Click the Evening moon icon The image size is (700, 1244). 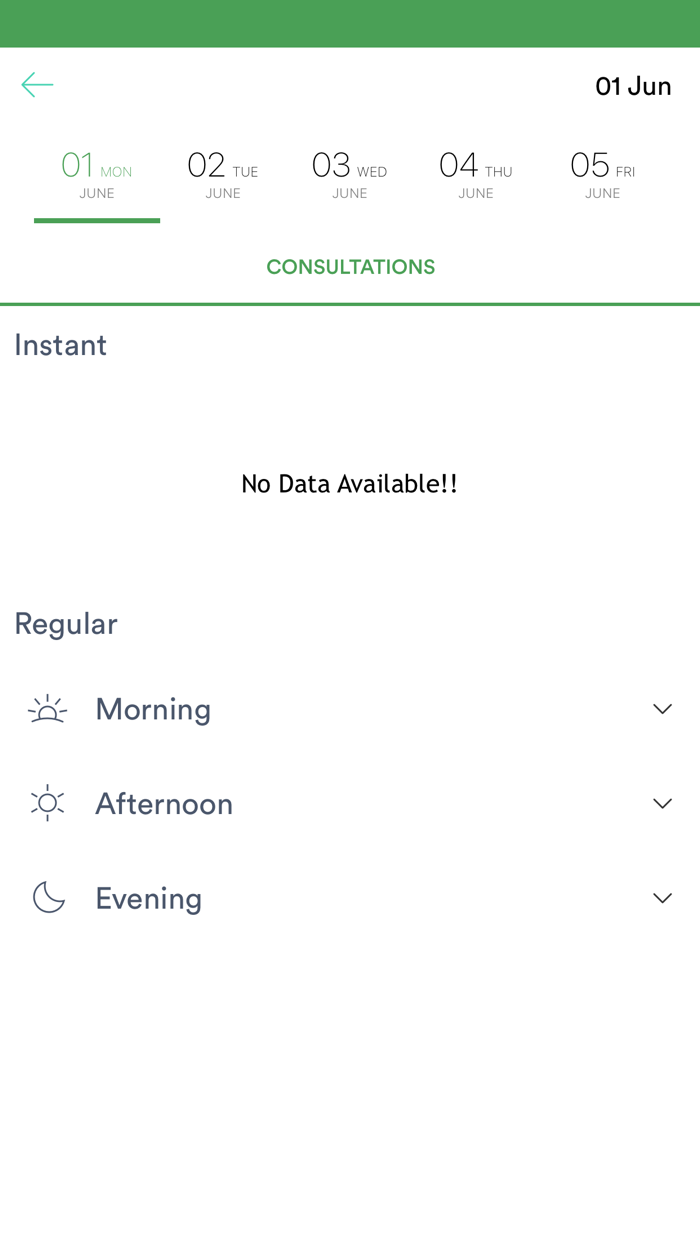(48, 898)
